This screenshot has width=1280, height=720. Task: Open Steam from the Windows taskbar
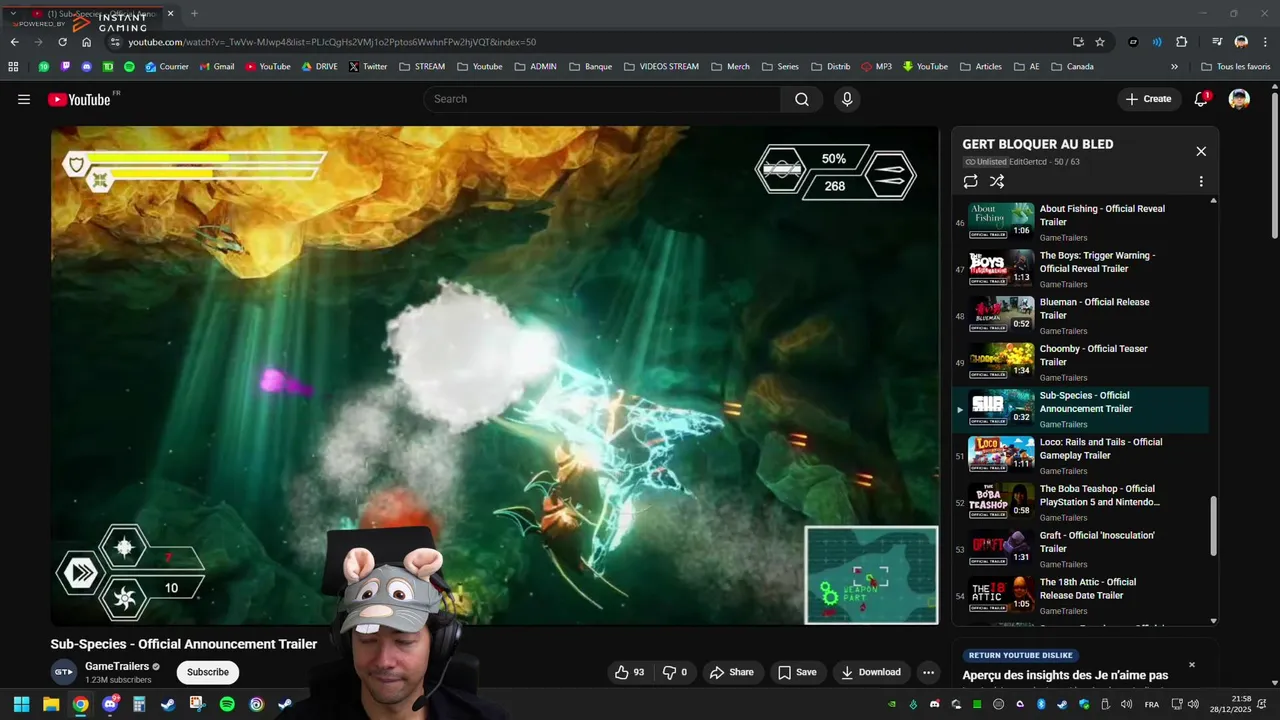tap(168, 704)
